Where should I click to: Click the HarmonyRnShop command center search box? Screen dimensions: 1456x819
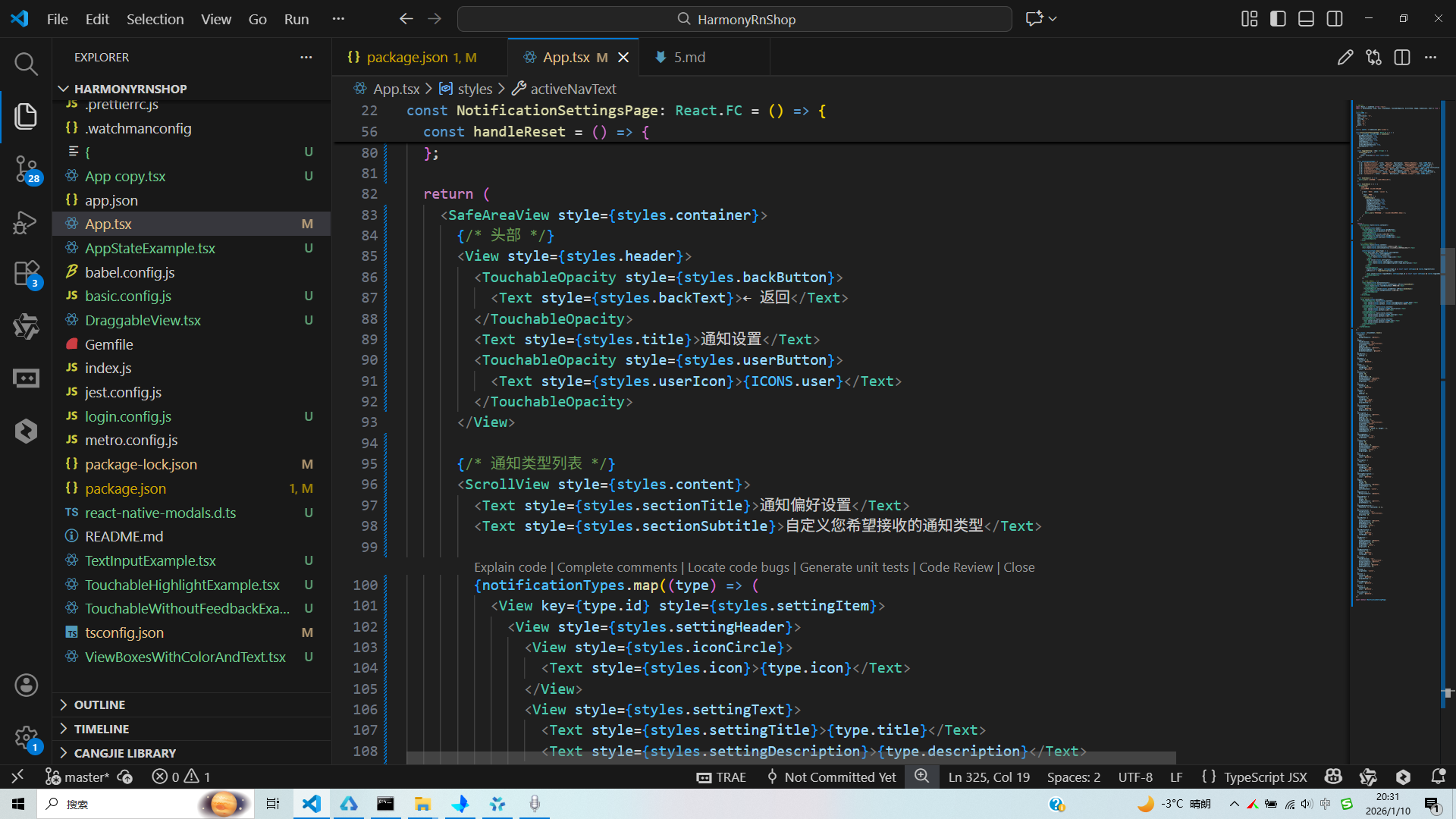point(734,19)
